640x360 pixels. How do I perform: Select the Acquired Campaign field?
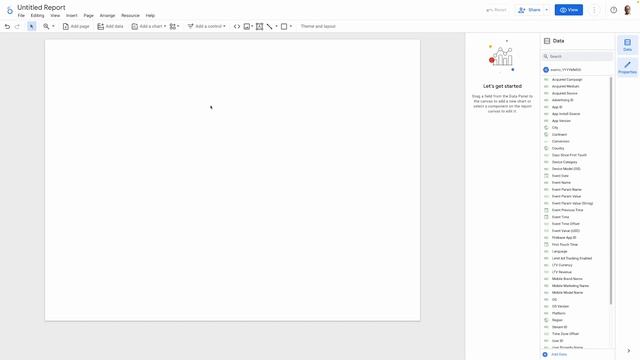point(567,80)
